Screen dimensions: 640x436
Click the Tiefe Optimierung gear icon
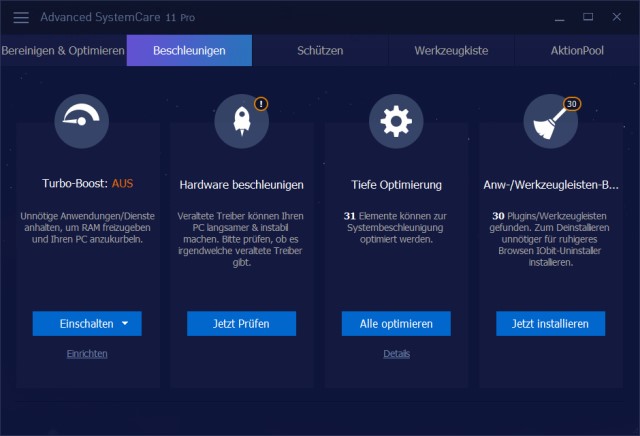(396, 121)
